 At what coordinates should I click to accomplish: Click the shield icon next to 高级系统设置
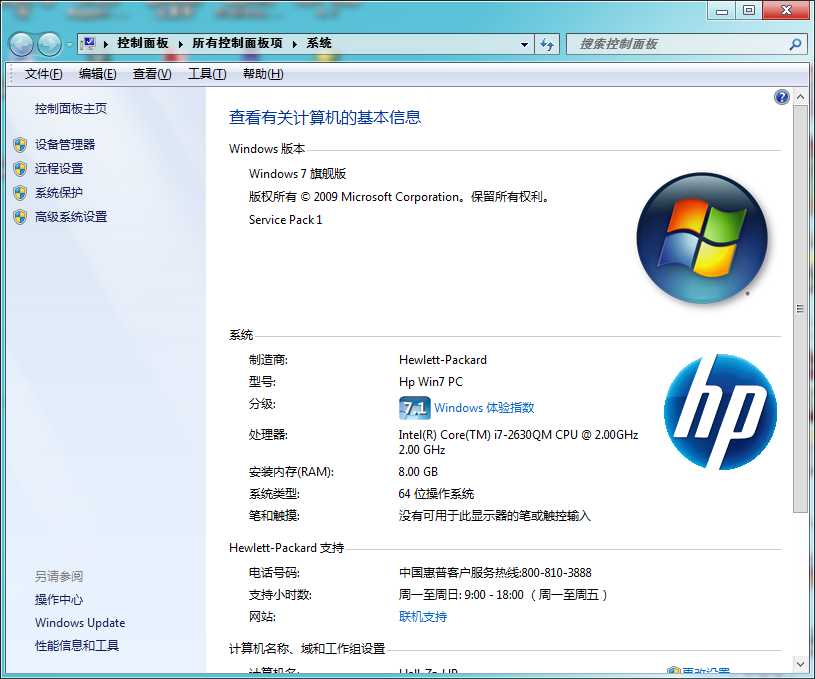(x=20, y=217)
